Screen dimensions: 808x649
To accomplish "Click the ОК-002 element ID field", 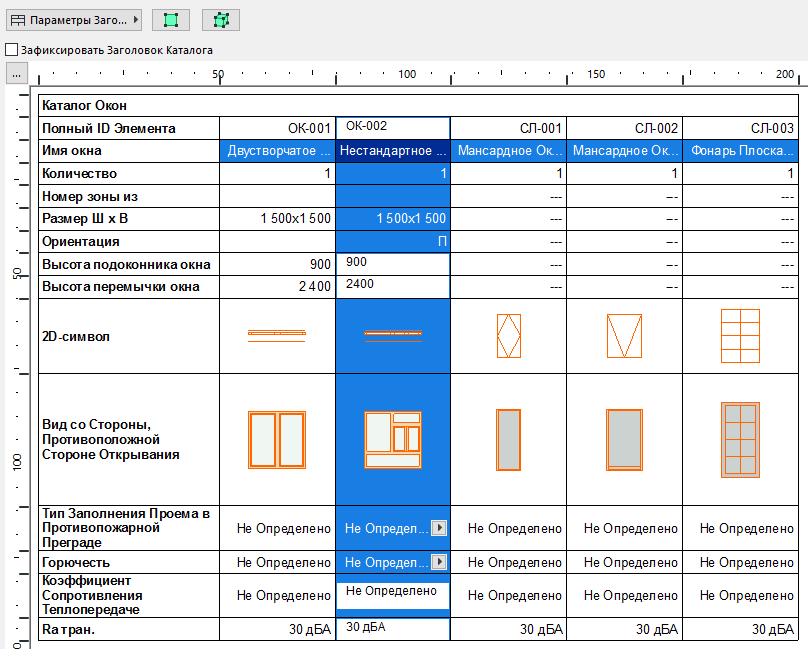I will click(392, 127).
